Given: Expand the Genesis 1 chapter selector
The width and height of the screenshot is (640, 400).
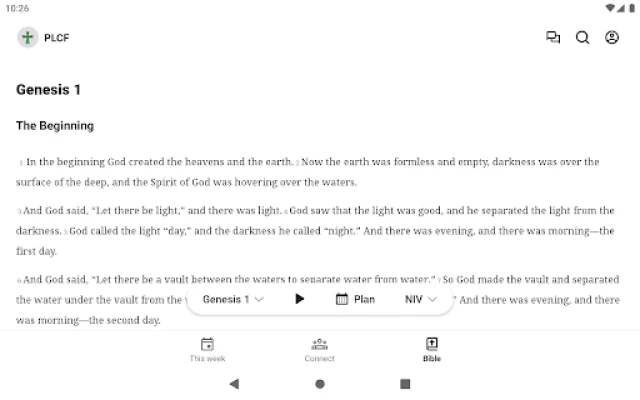Looking at the screenshot, I should 233,299.
